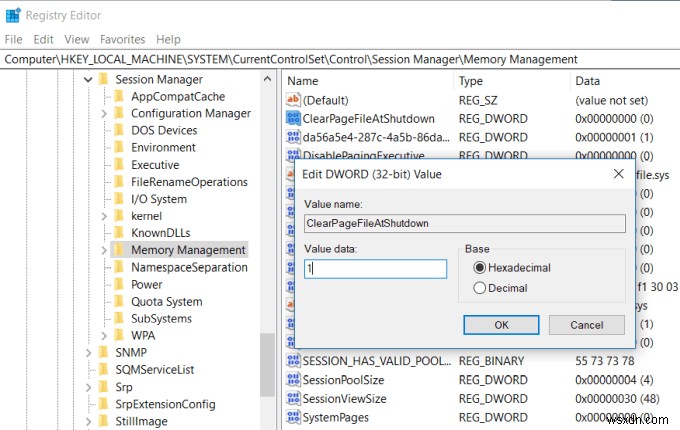Viewport: 680px width, 430px height.
Task: Click the (Default) string value icon
Action: click(x=294, y=100)
